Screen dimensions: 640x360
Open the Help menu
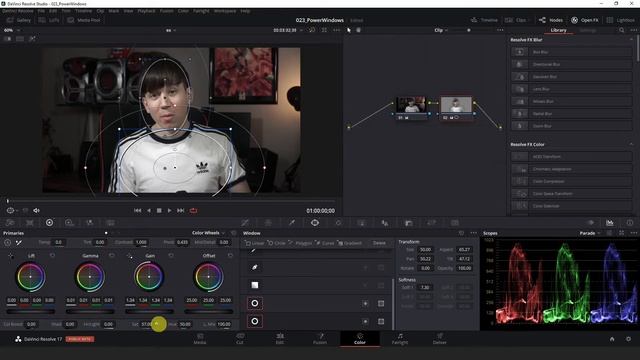tap(245, 11)
